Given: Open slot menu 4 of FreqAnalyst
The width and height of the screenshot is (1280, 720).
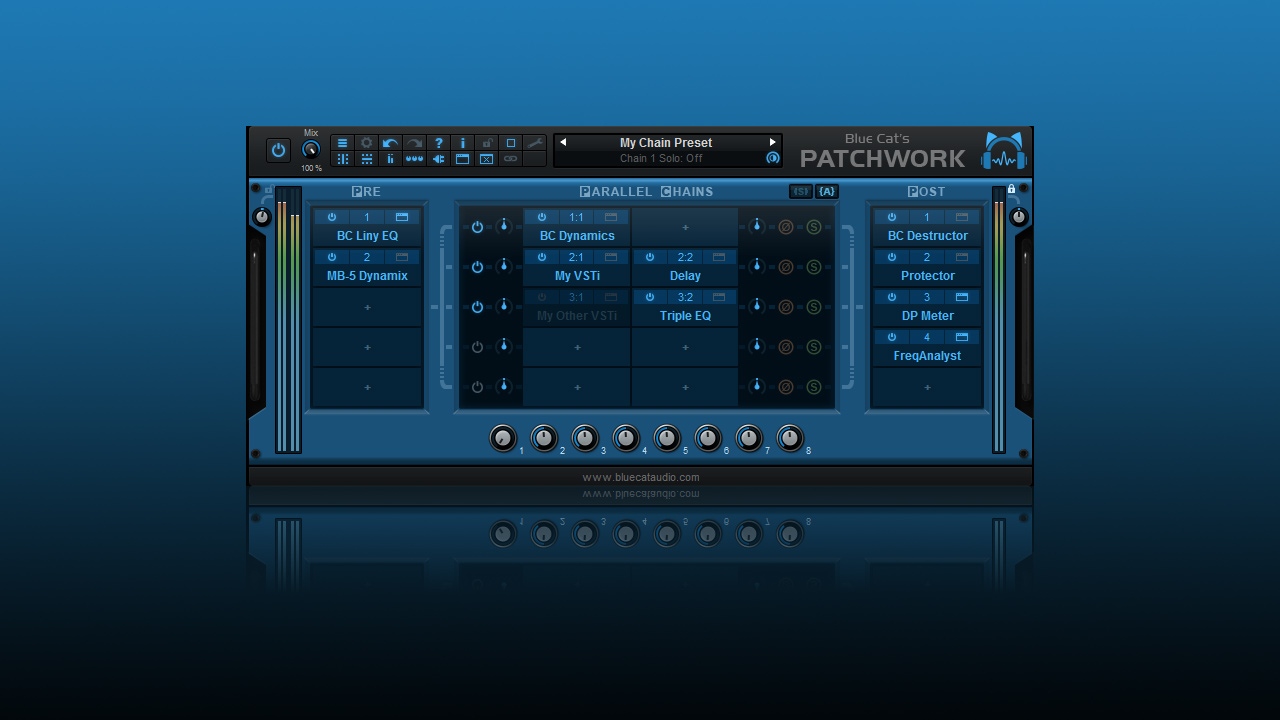Looking at the screenshot, I should tap(927, 337).
